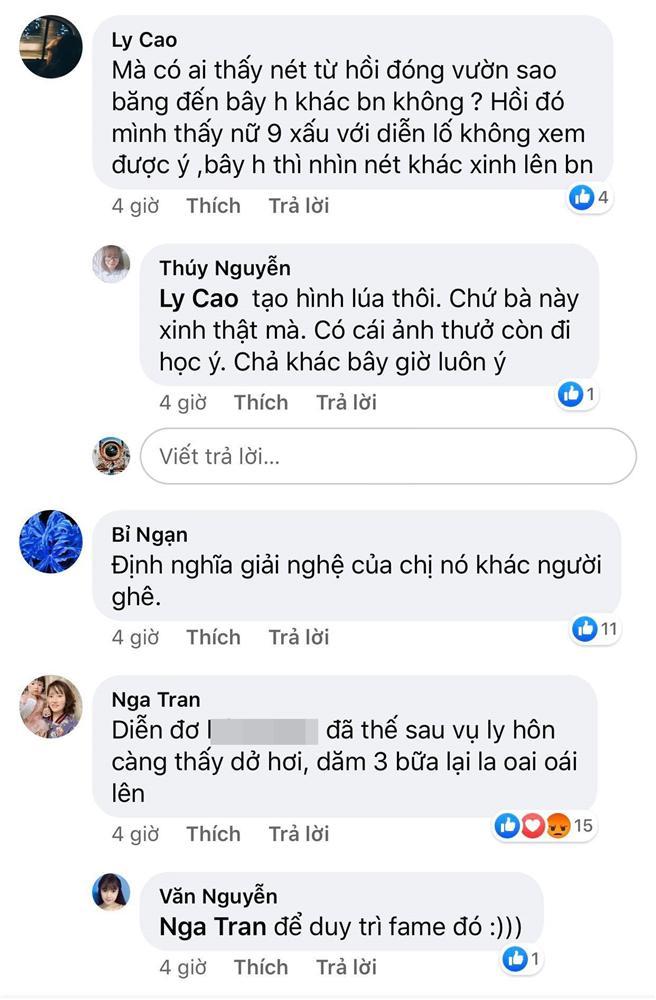This screenshot has height=1000, width=656.
Task: Click the like icon on Bỉ Ngạn's comment
Action: (x=585, y=628)
